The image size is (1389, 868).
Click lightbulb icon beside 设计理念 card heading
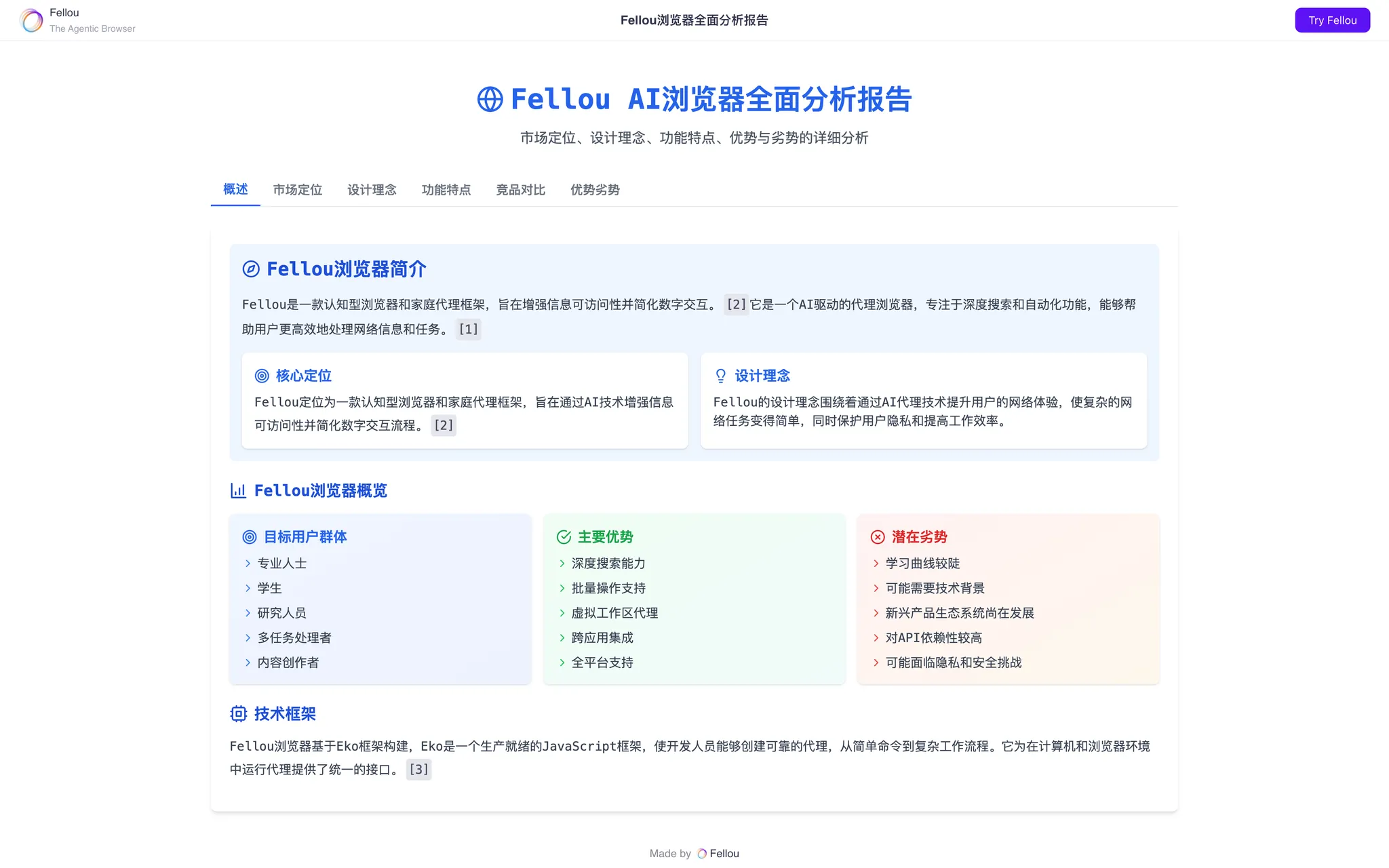coord(720,376)
